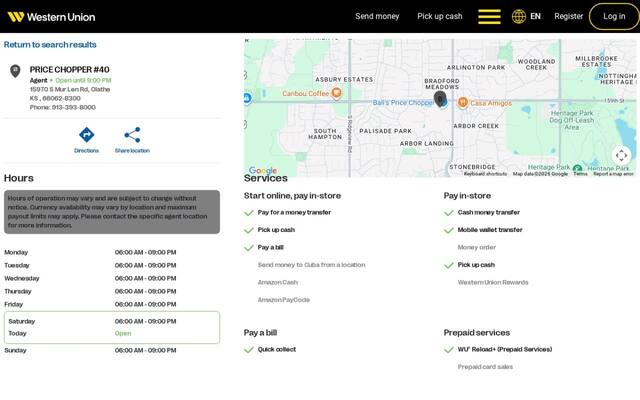Viewport: 640px width, 400px height.
Task: Click Return to search results link
Action: tap(50, 44)
